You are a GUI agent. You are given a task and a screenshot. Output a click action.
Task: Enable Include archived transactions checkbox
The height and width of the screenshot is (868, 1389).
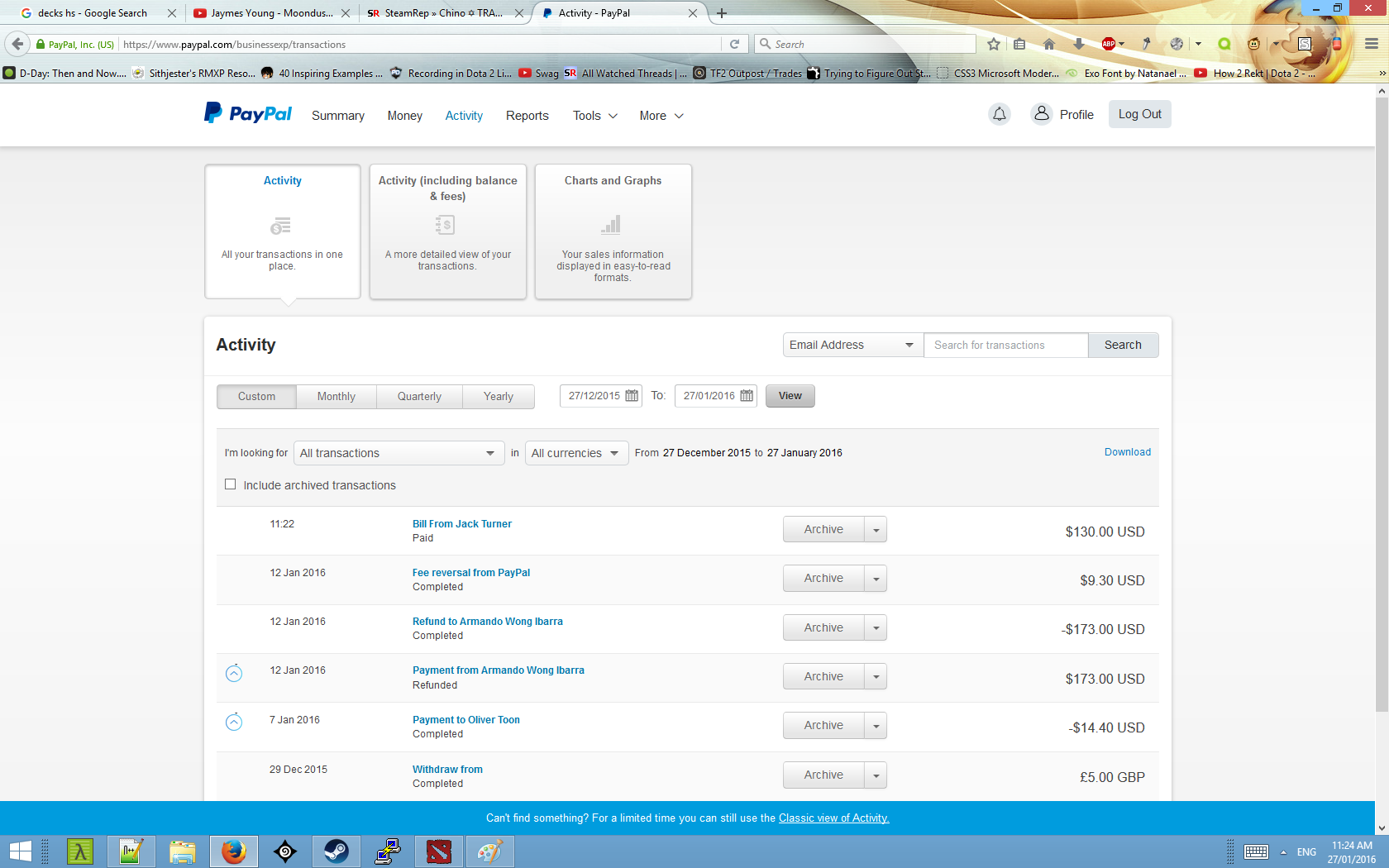point(231,484)
